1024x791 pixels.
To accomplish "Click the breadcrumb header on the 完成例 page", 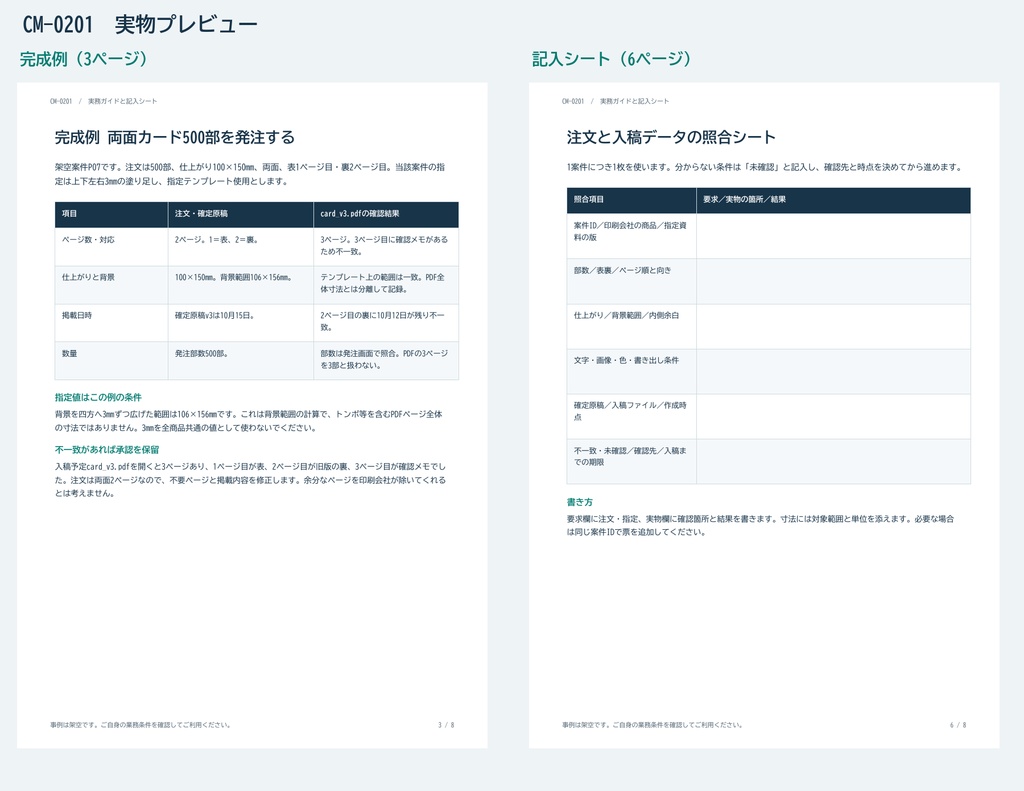I will coord(103,101).
